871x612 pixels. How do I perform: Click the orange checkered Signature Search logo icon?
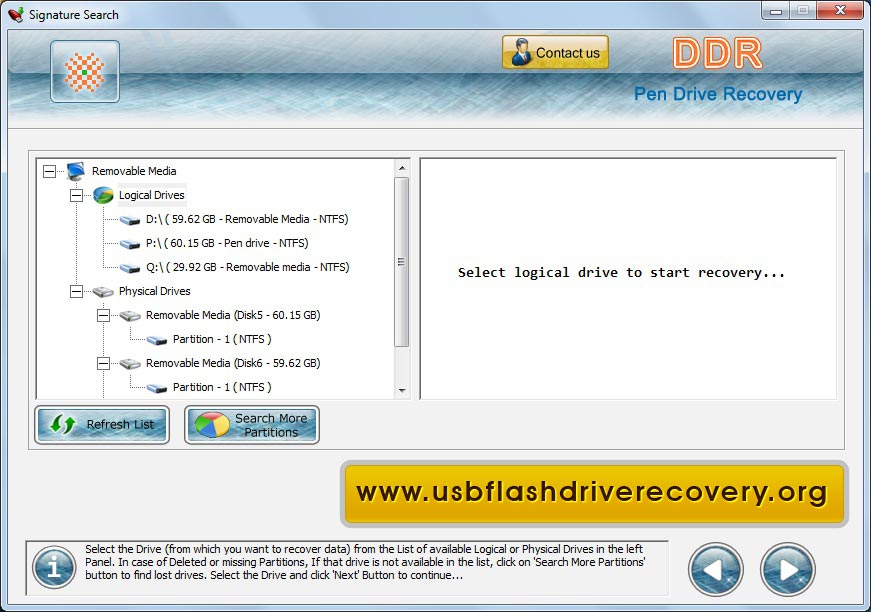85,72
